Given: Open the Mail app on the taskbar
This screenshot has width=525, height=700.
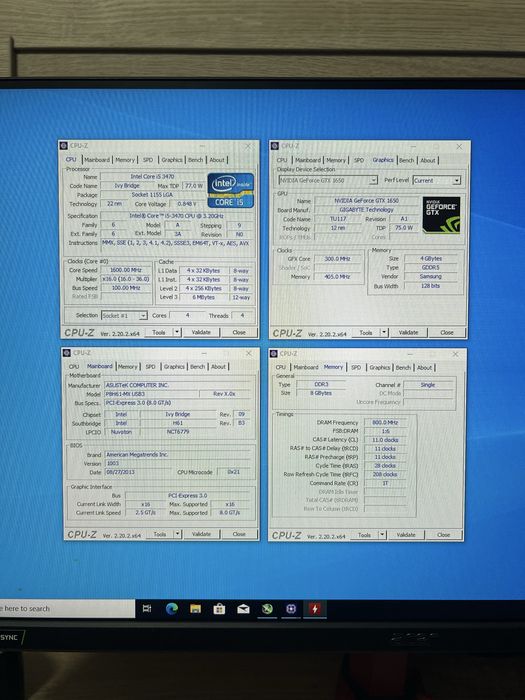Looking at the screenshot, I should click(243, 609).
